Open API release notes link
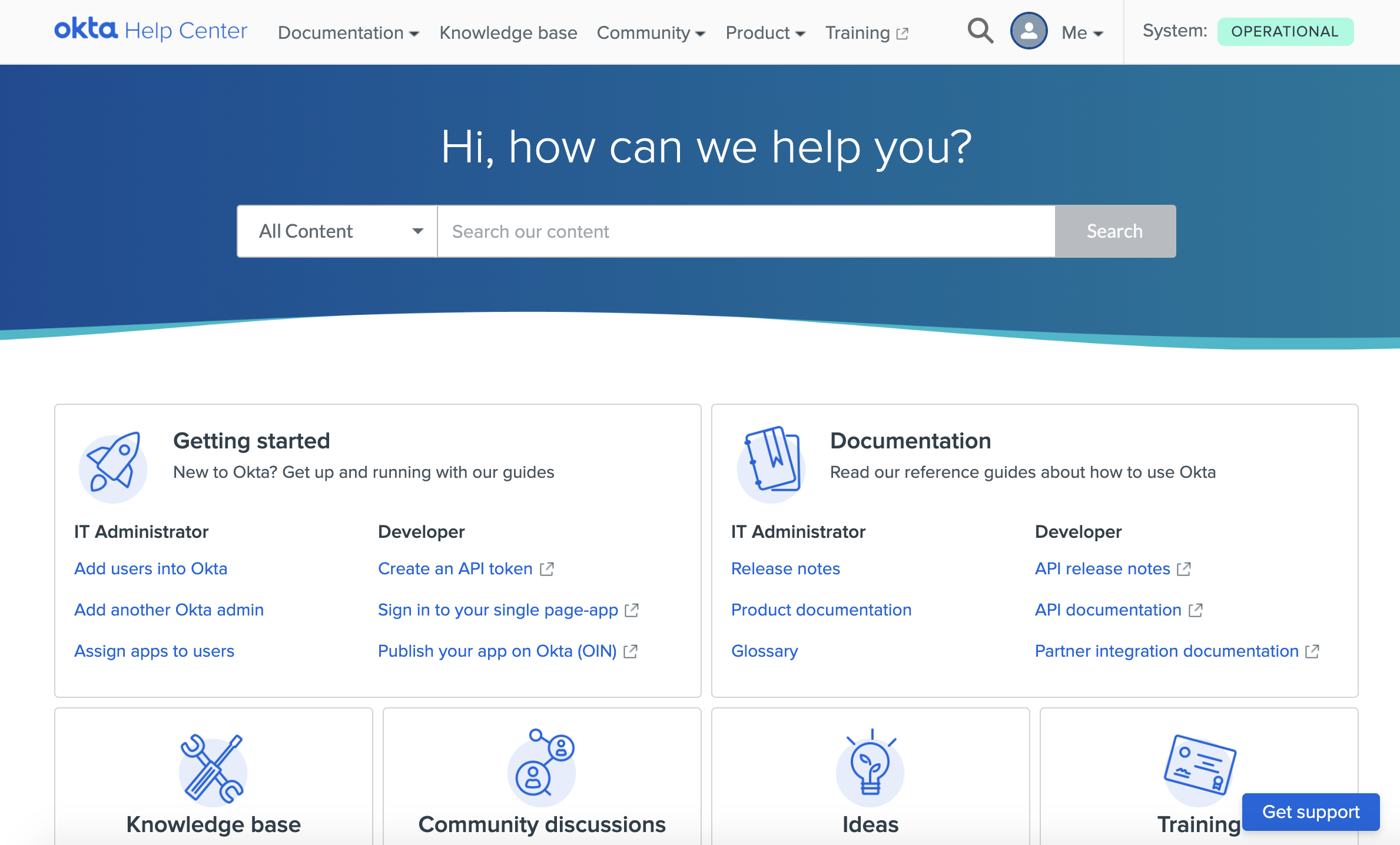The height and width of the screenshot is (845, 1400). [x=1103, y=569]
